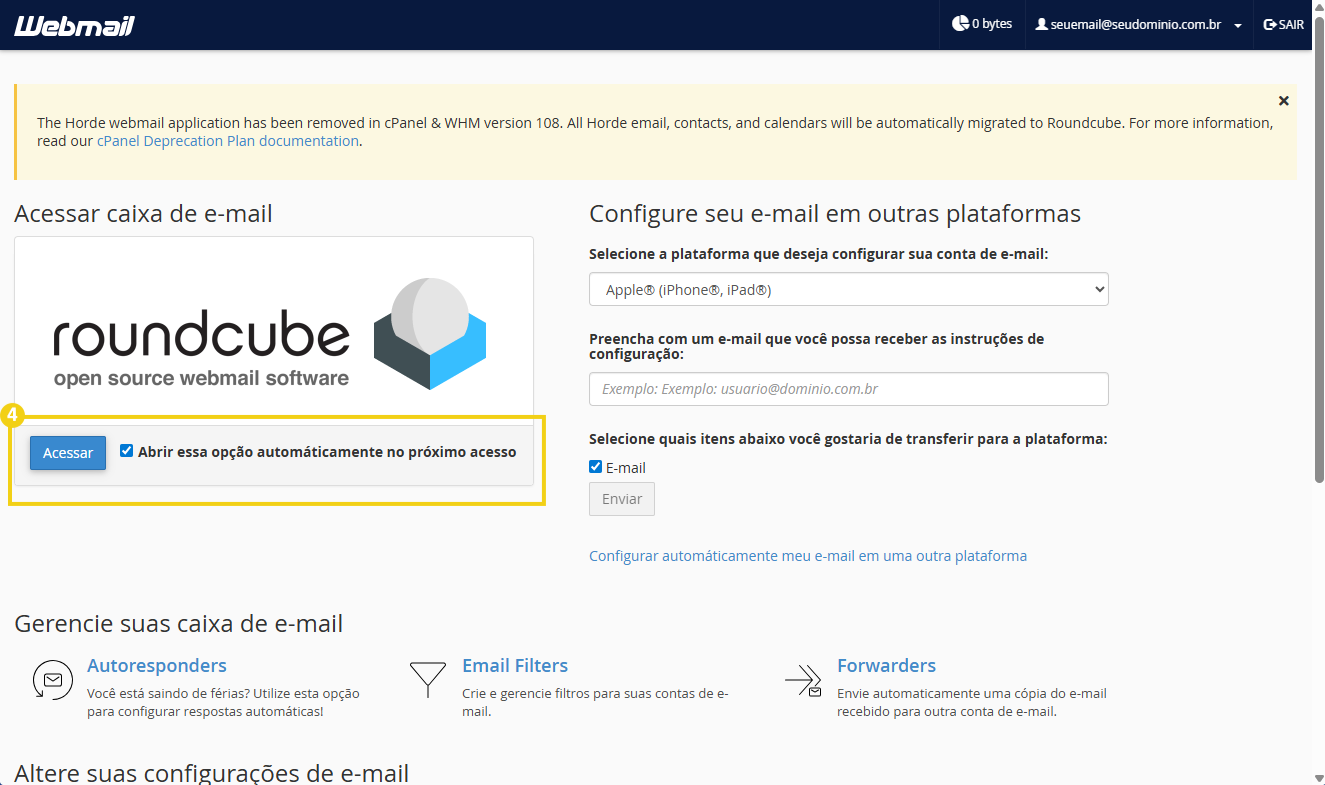Viewport: 1325px width, 785px height.
Task: Click the user profile icon
Action: pyautogui.click(x=1039, y=24)
